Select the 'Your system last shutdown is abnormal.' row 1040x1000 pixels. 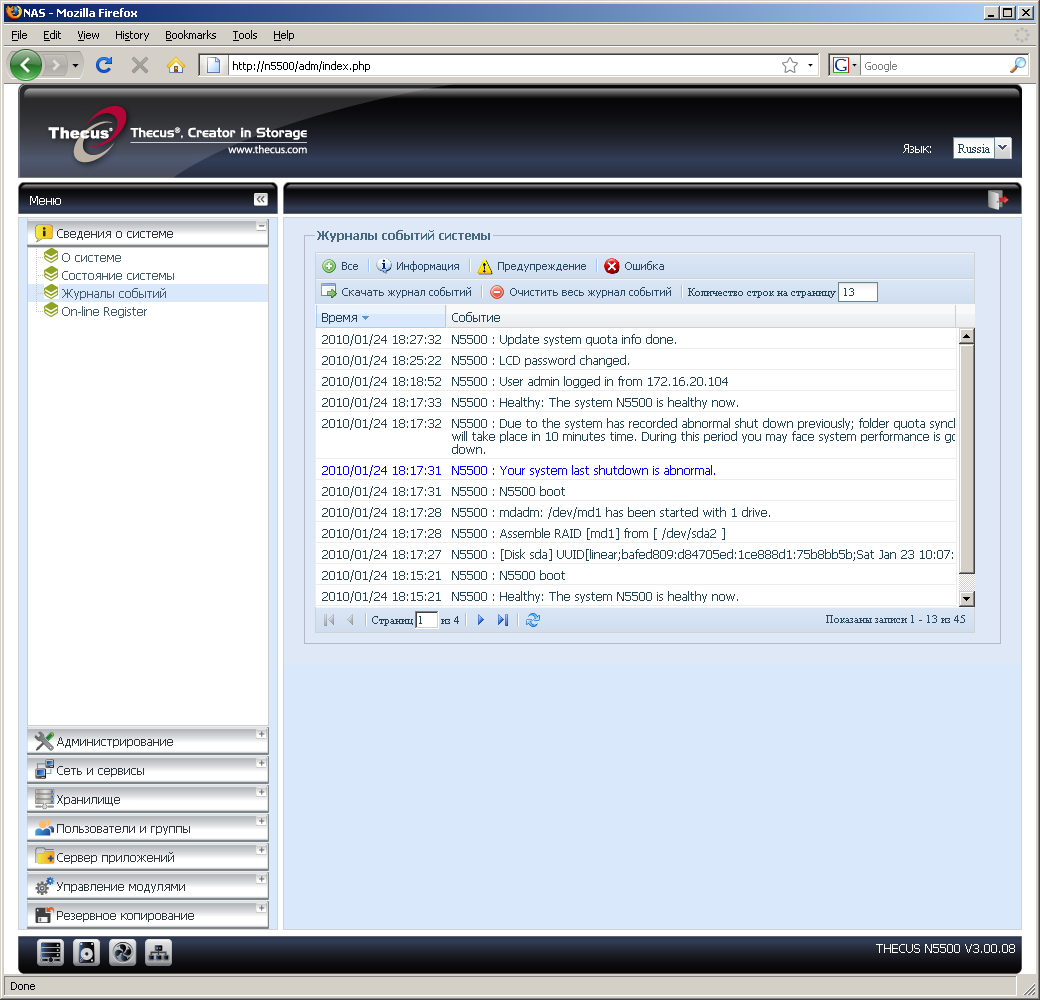click(636, 470)
